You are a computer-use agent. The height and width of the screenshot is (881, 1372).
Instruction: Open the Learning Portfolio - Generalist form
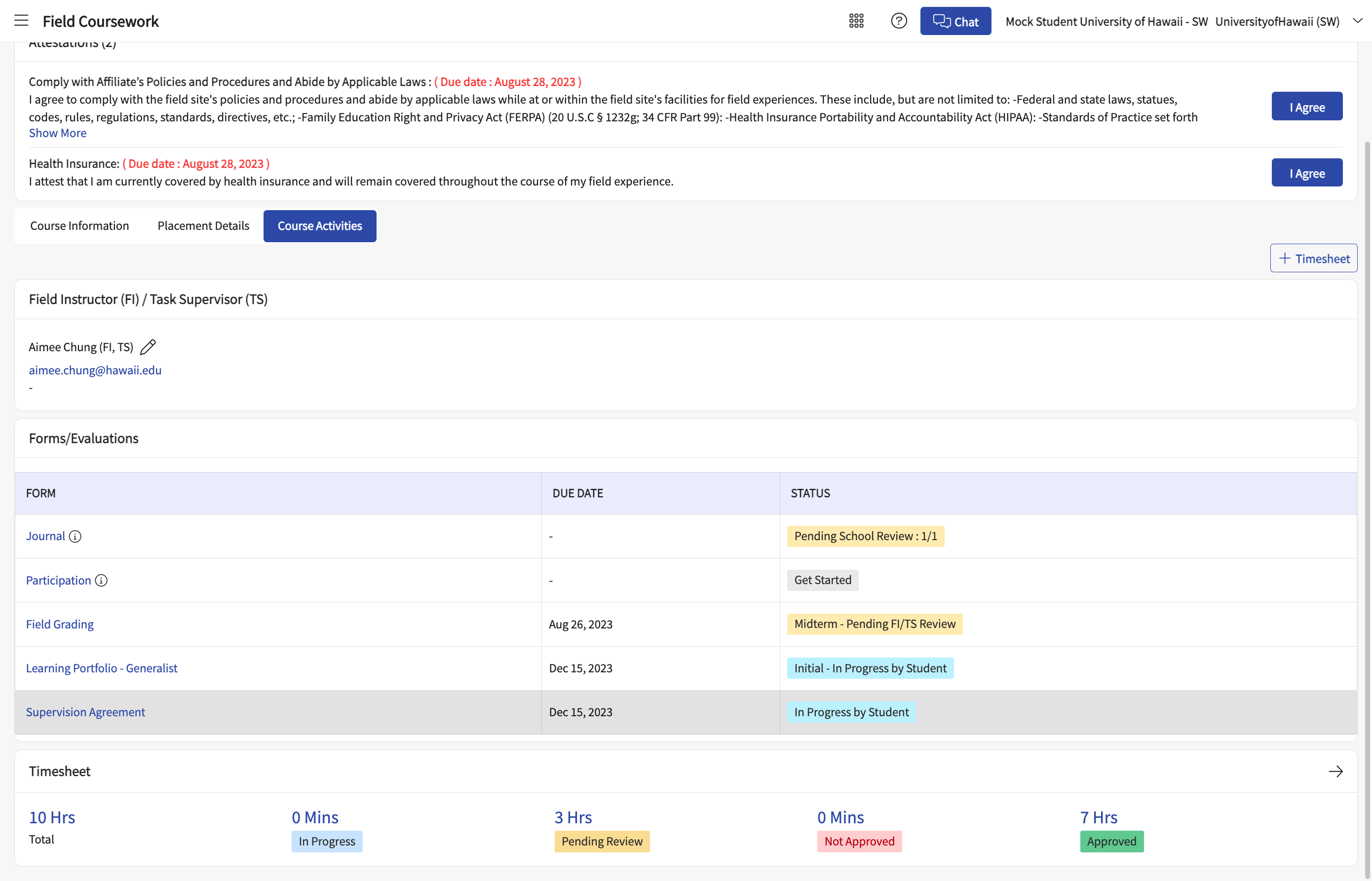click(102, 668)
